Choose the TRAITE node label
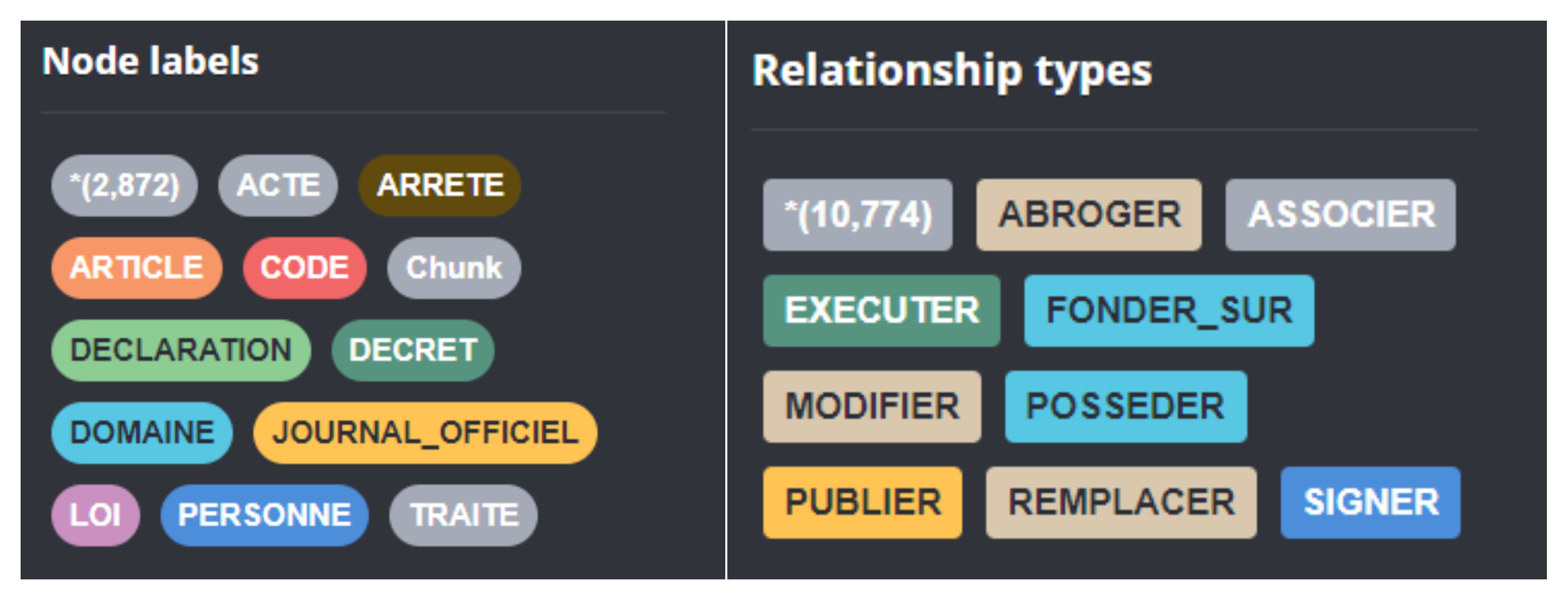 click(x=463, y=515)
